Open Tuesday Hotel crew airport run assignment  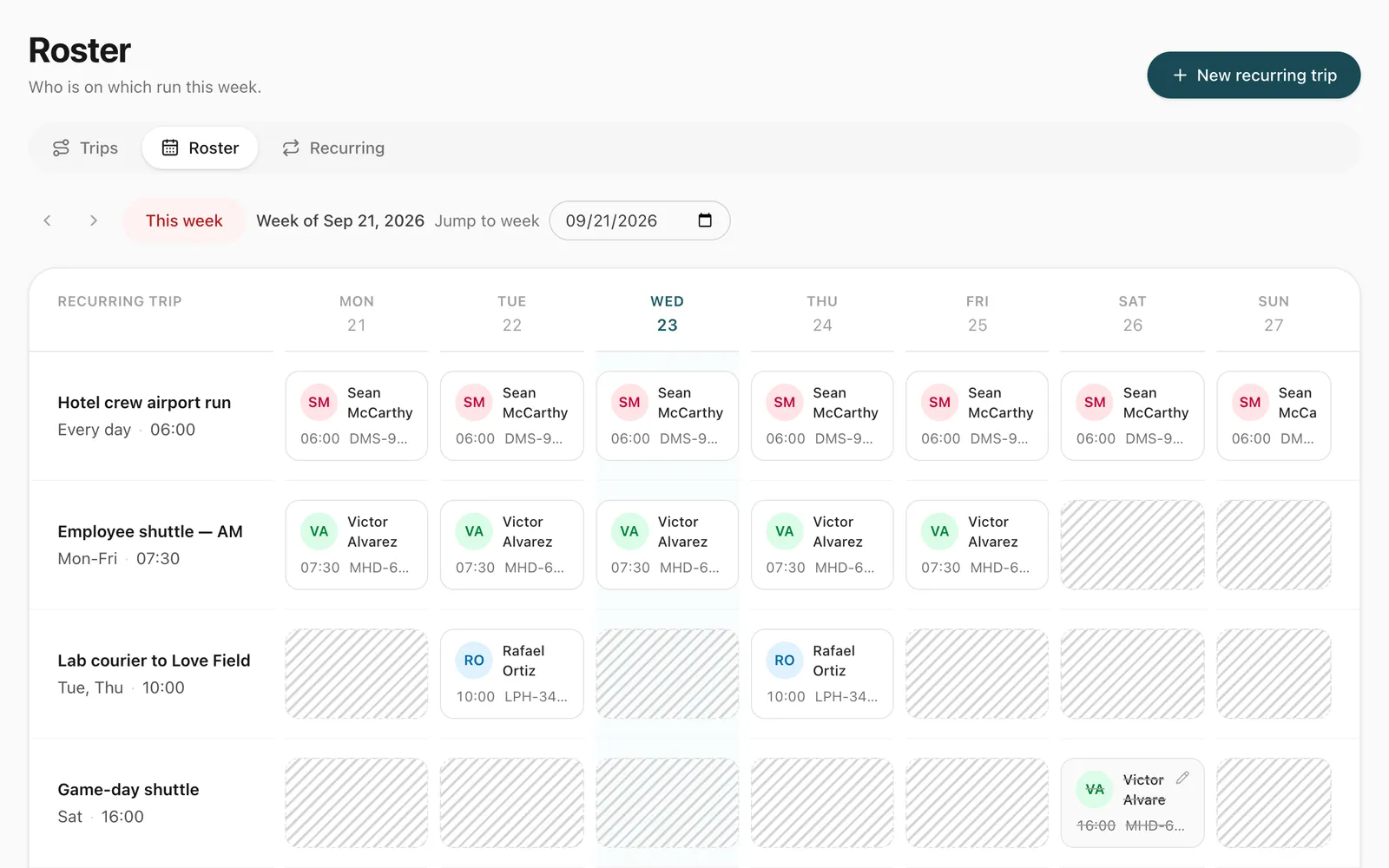(x=512, y=416)
